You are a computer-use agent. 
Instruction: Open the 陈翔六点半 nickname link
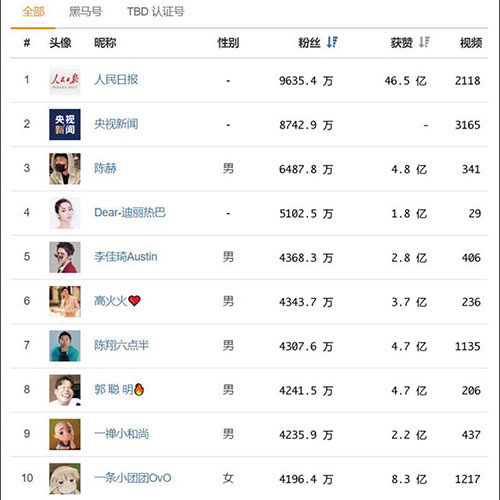point(121,345)
